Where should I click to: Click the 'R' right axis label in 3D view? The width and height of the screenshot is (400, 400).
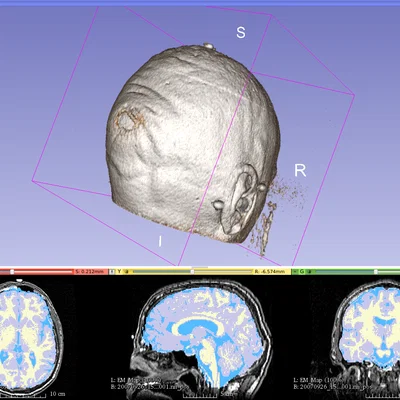pyautogui.click(x=300, y=171)
